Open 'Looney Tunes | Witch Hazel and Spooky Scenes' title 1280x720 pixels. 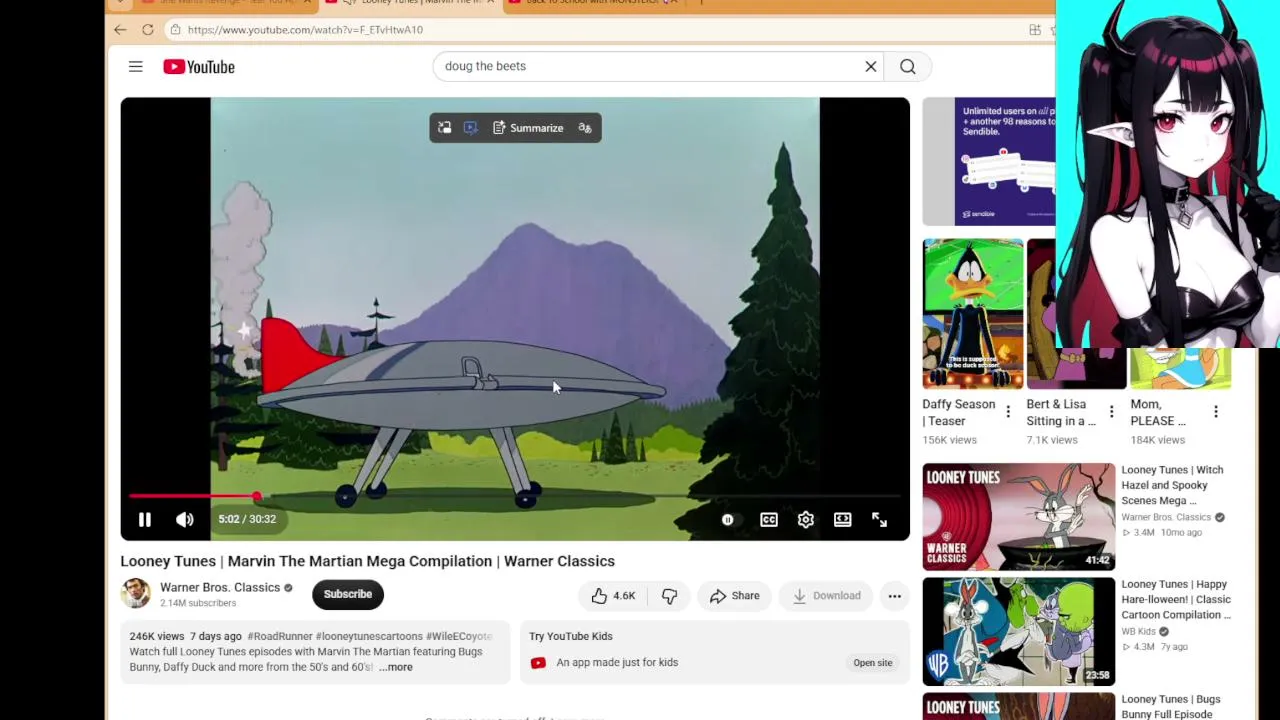click(x=1172, y=485)
